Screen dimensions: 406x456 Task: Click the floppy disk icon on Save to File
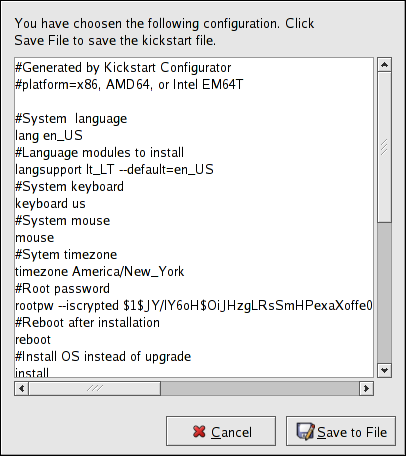[x=305, y=431]
